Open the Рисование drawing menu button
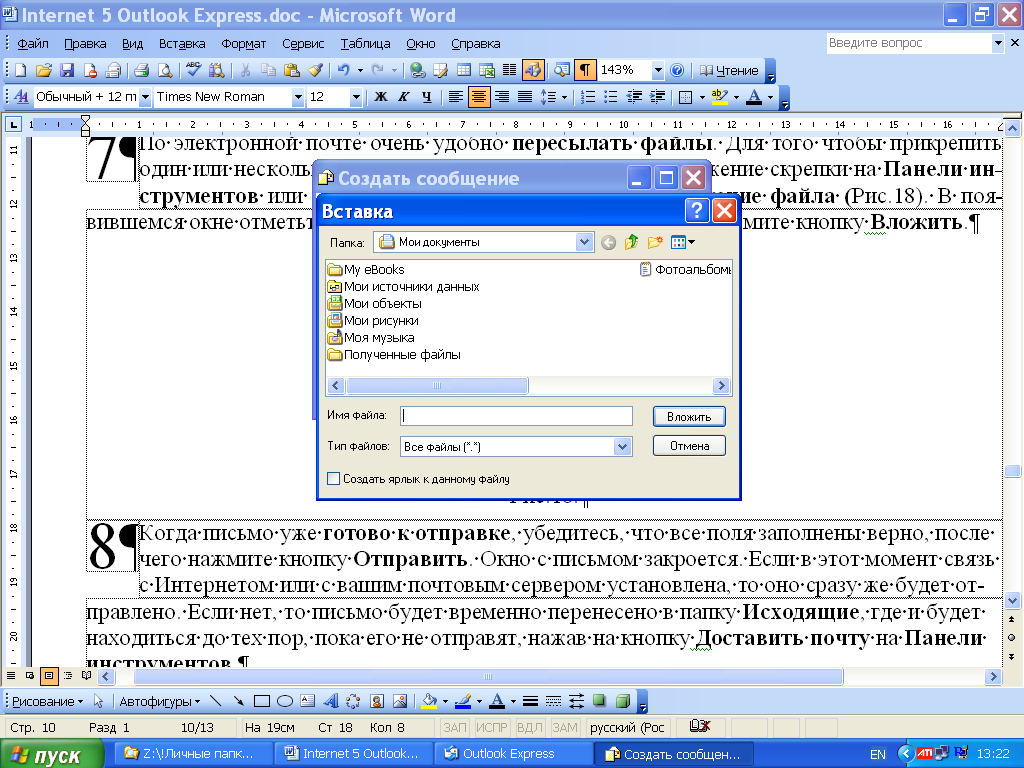1024x768 pixels. pos(48,701)
